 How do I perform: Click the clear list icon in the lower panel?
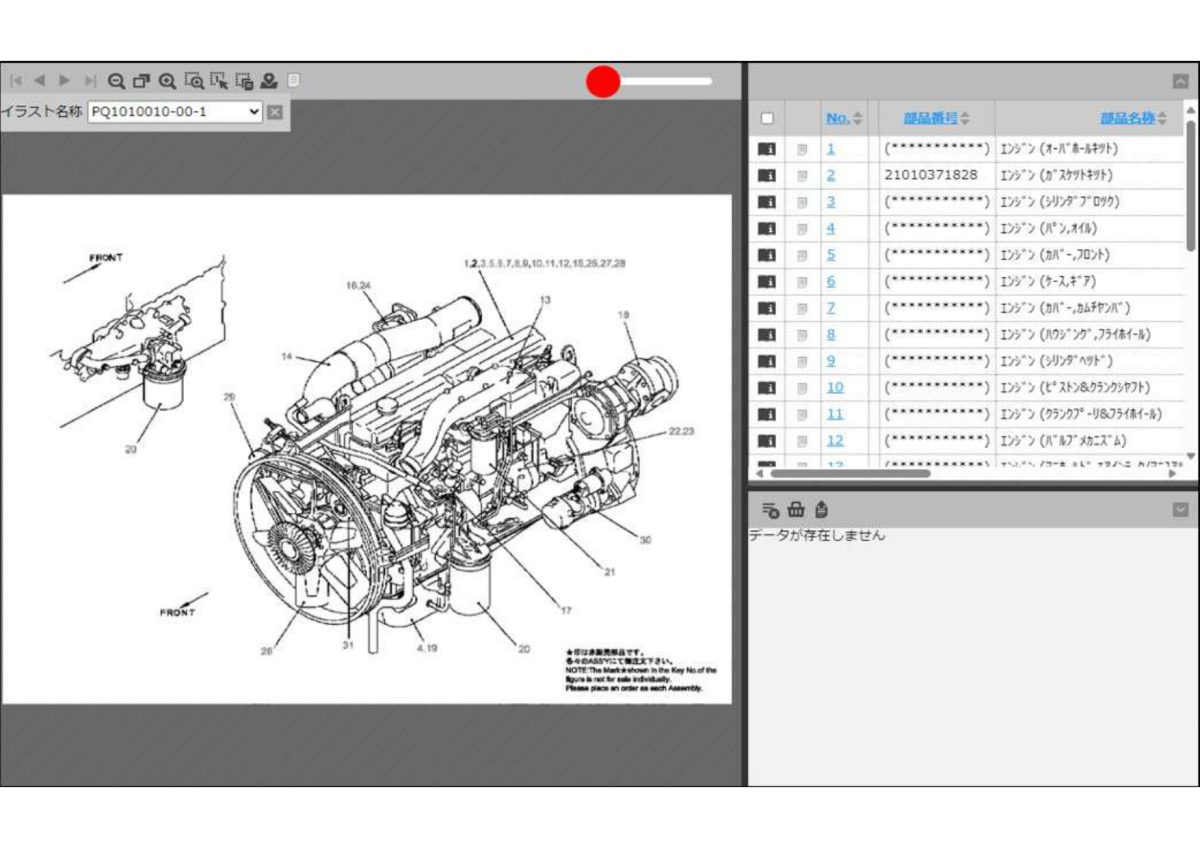[770, 510]
